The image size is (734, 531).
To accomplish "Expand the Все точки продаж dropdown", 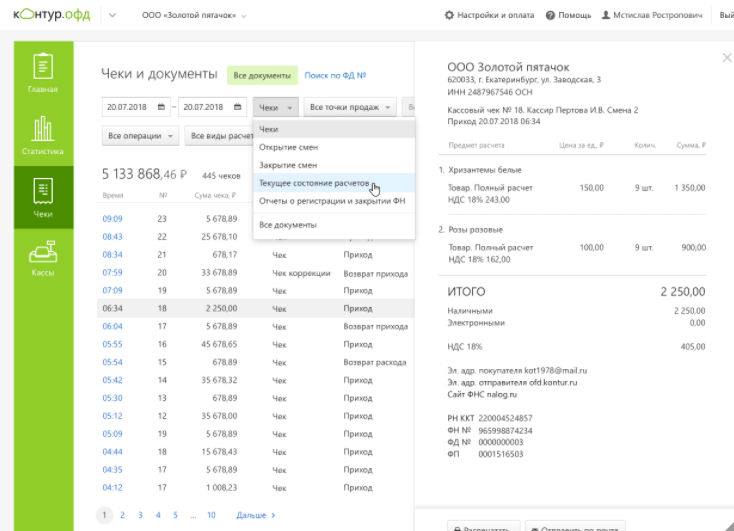I will click(348, 107).
